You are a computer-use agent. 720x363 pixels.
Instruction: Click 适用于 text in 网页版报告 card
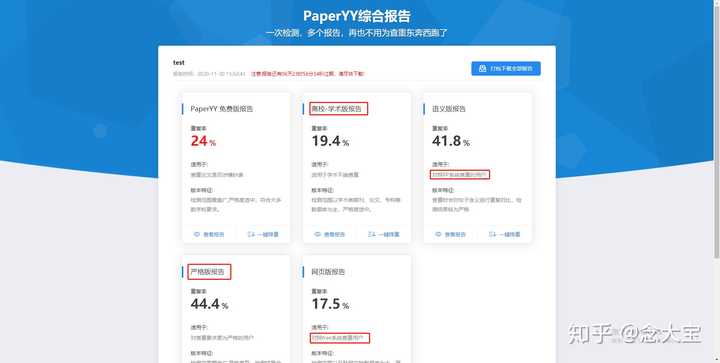tap(339, 338)
